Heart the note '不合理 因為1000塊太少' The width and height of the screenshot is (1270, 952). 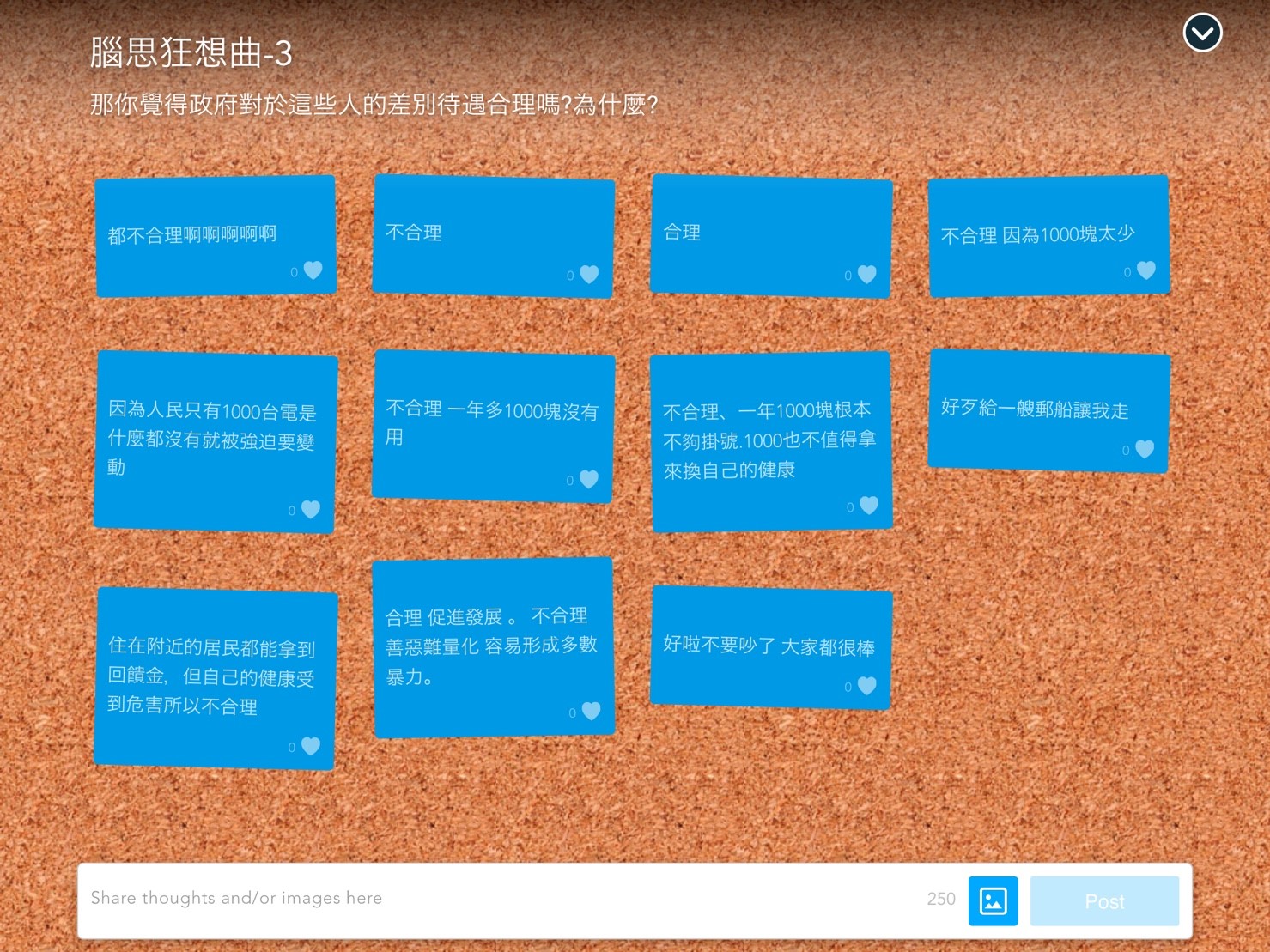click(1146, 270)
